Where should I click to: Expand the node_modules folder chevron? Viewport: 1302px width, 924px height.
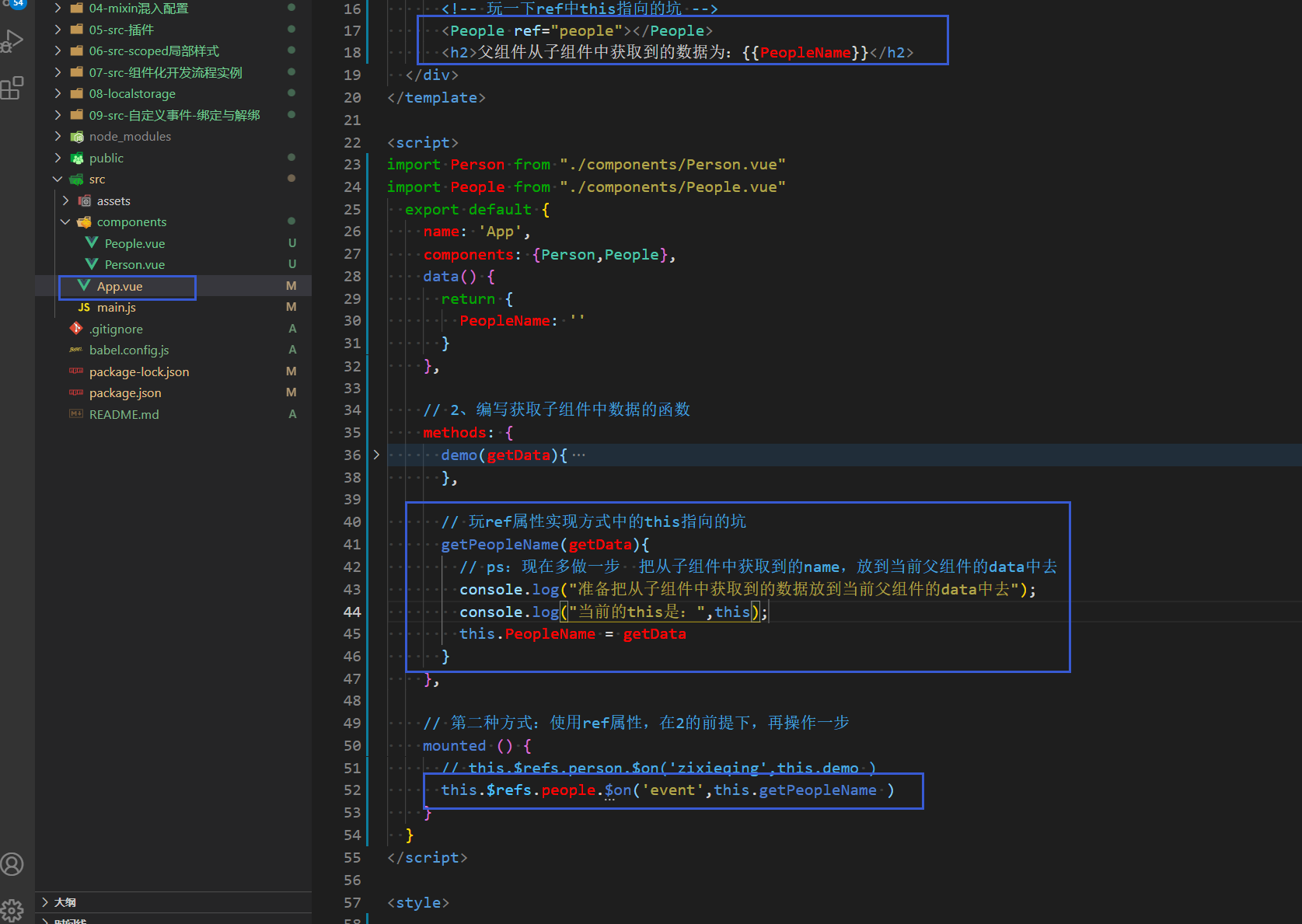coord(58,136)
